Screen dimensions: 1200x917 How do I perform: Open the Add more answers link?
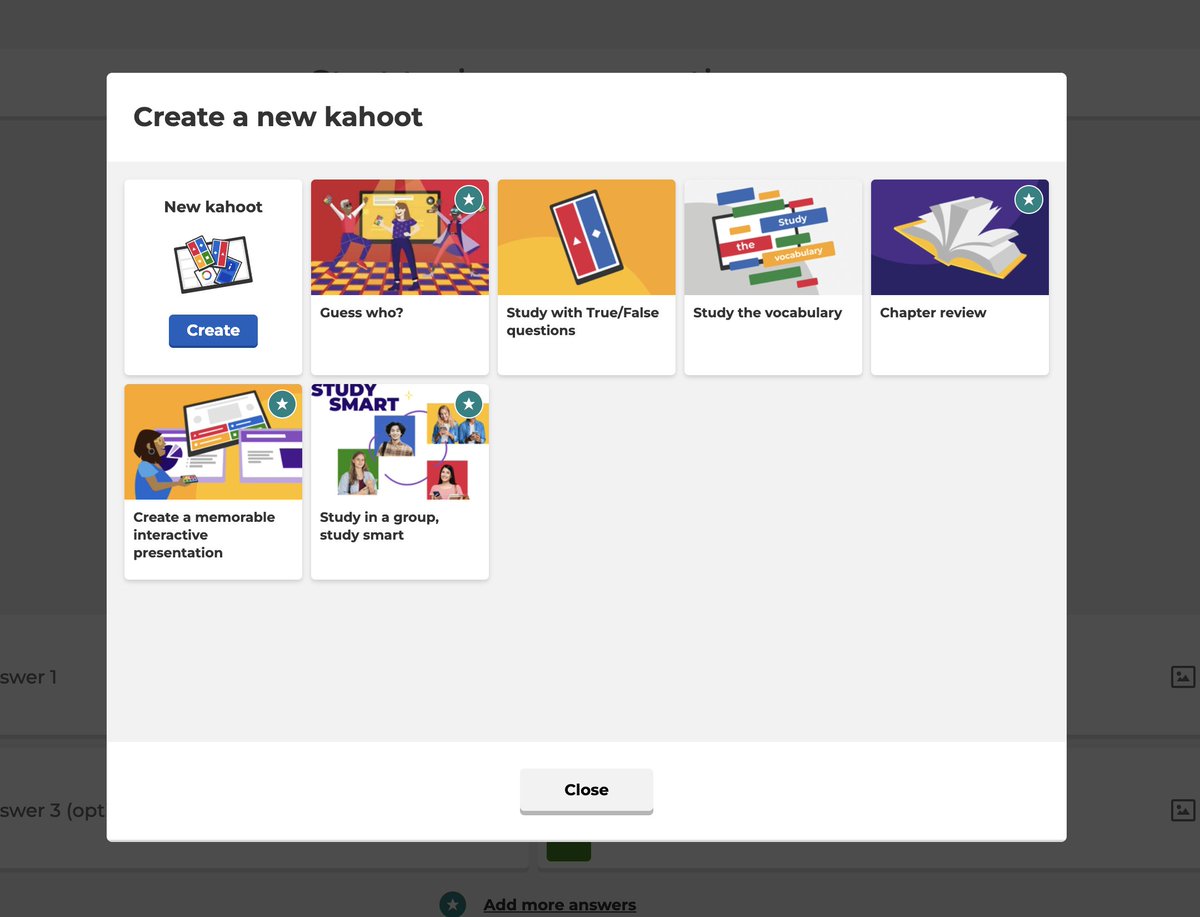click(x=559, y=904)
